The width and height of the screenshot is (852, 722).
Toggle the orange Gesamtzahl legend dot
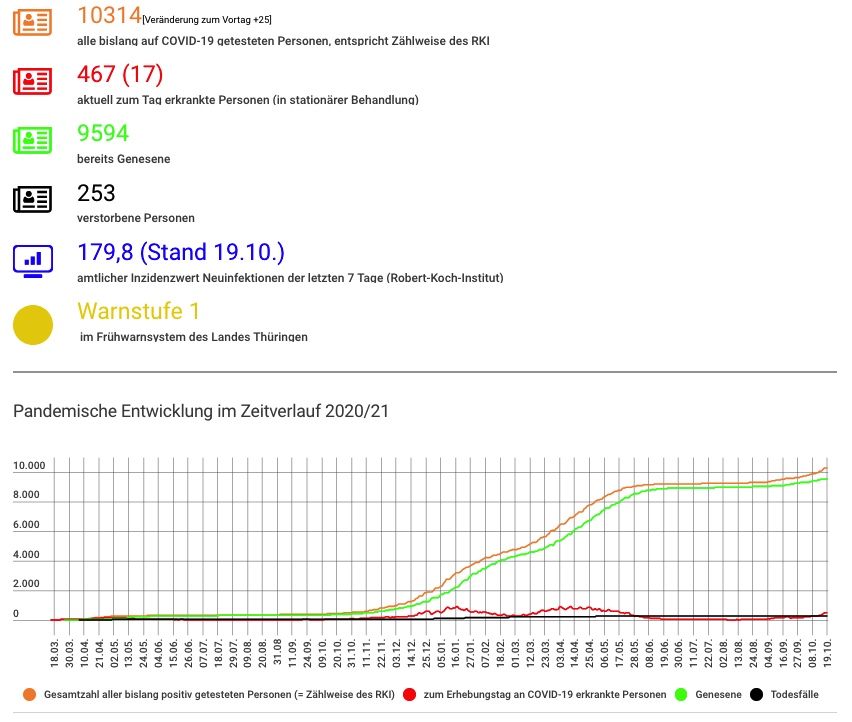tap(29, 694)
